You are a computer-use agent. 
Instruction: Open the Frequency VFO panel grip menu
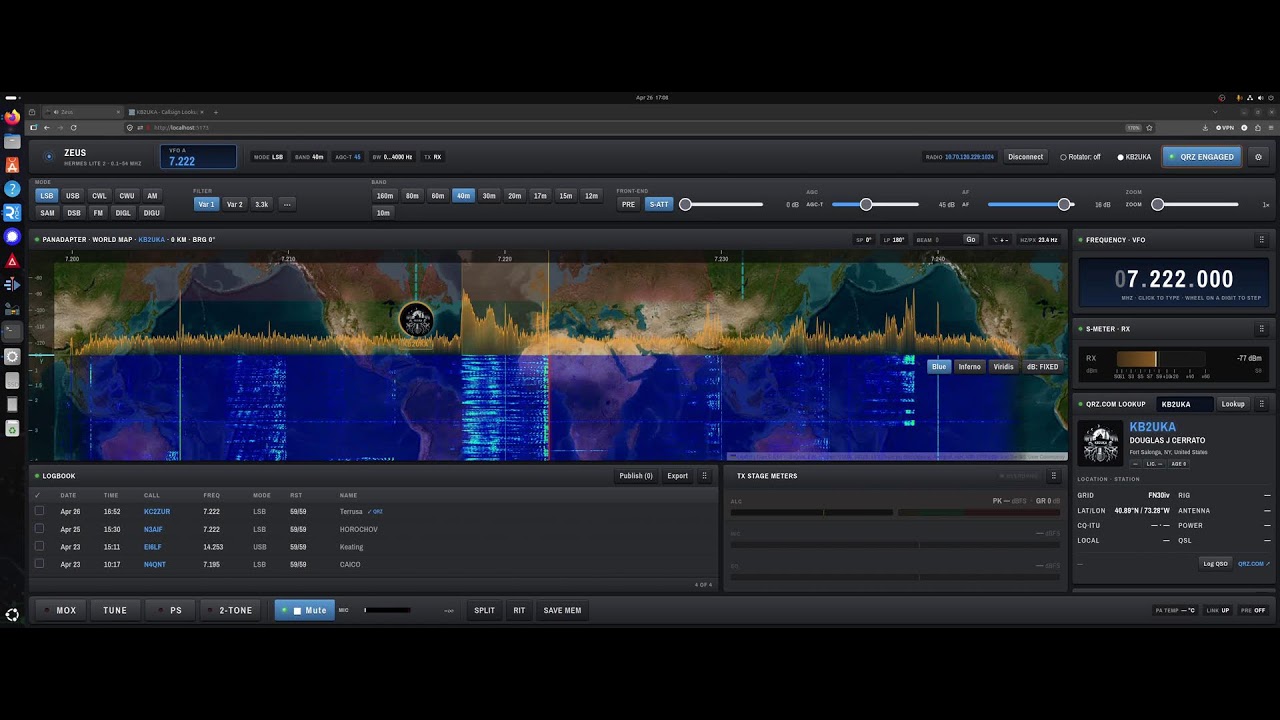[1261, 240]
